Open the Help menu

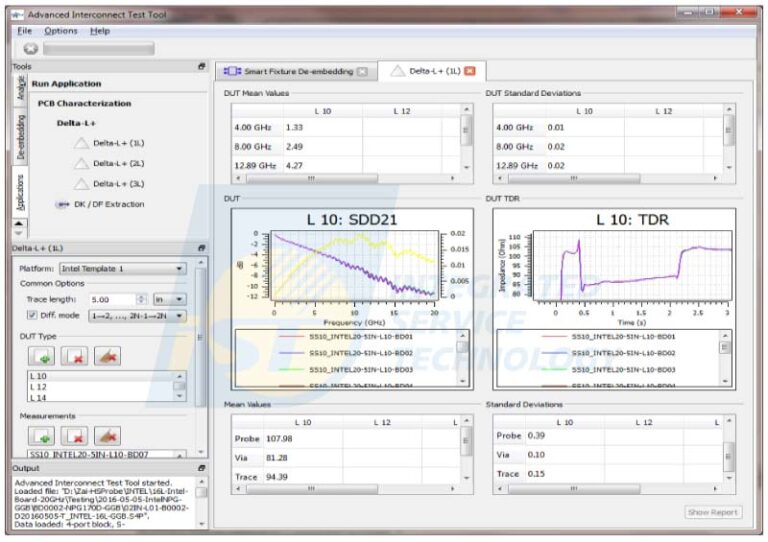click(x=100, y=31)
